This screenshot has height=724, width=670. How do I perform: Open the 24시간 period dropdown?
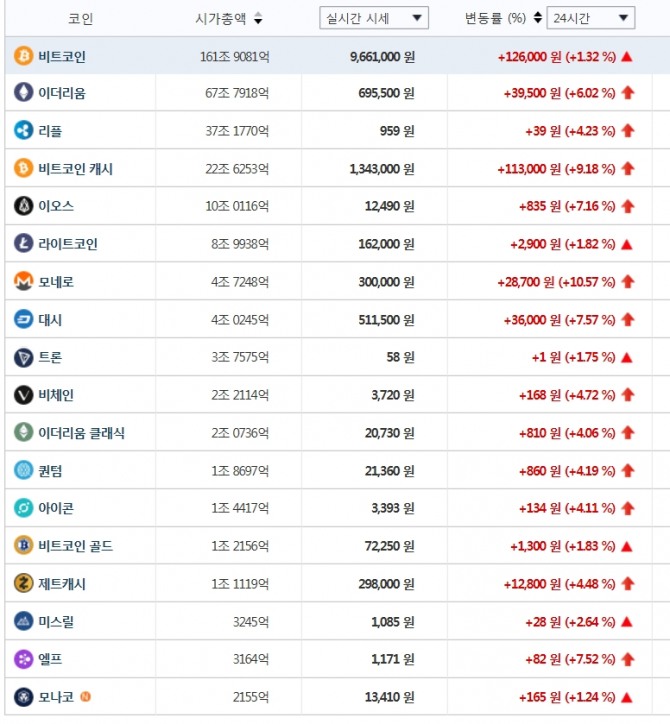tap(598, 18)
